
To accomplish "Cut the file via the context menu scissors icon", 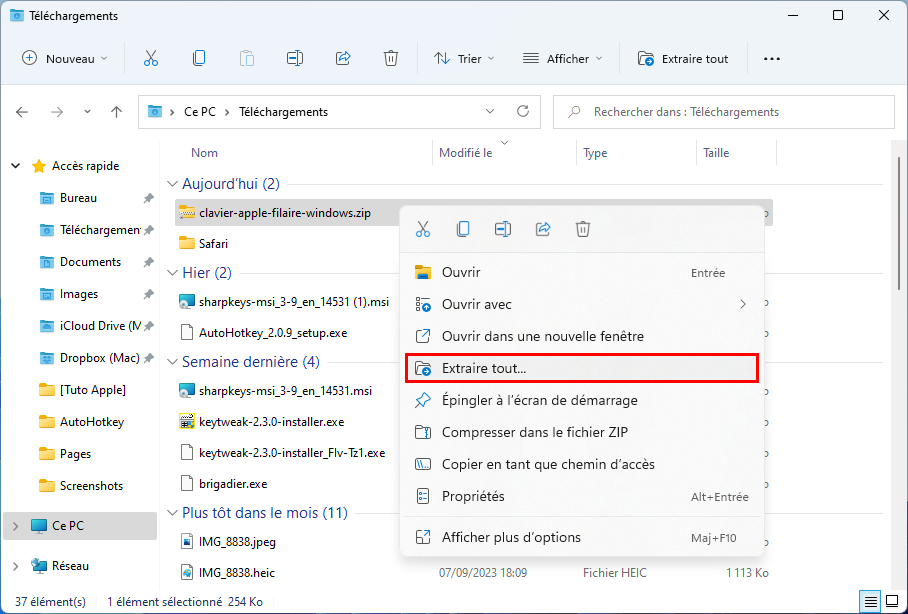I will [x=423, y=229].
